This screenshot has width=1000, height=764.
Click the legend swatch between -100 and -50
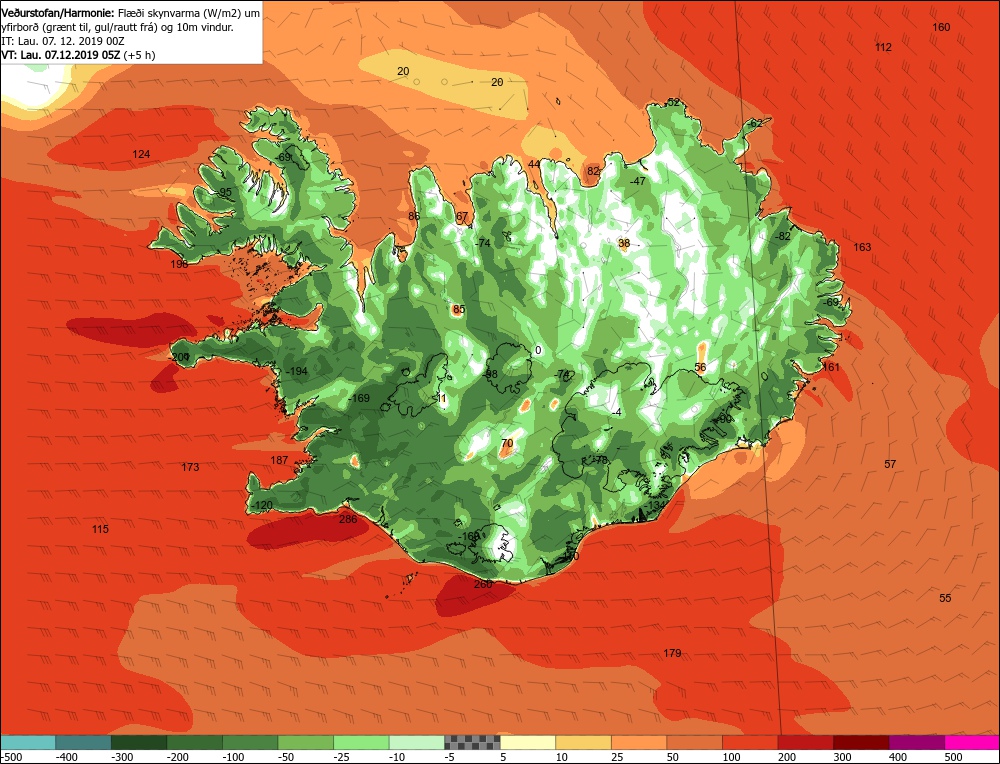[250, 742]
